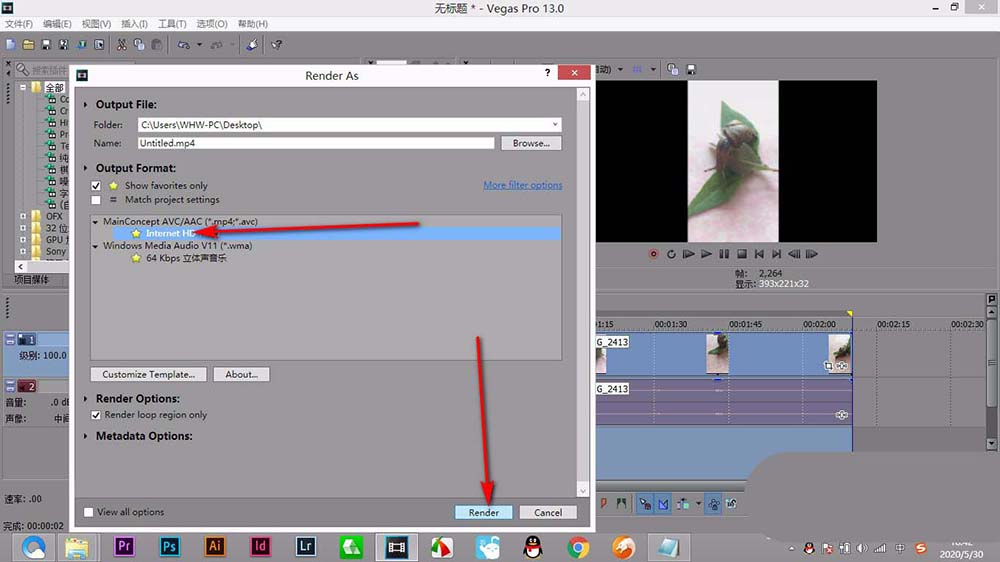This screenshot has height=562, width=1000.
Task: Enable Match project settings checkbox
Action: (x=96, y=200)
